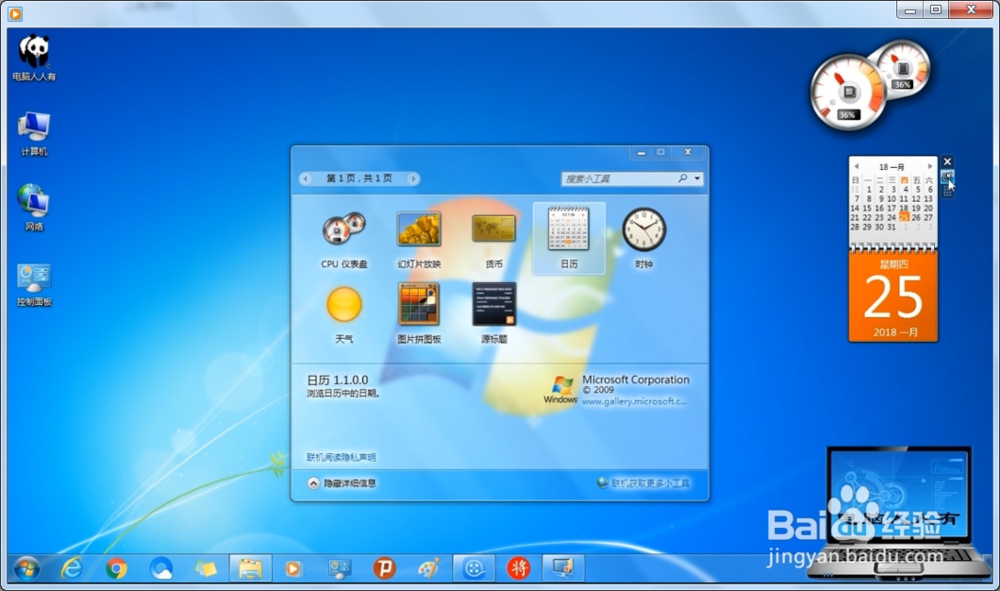Click the small memory meter dial gadget
This screenshot has height=591, width=1000.
click(902, 68)
